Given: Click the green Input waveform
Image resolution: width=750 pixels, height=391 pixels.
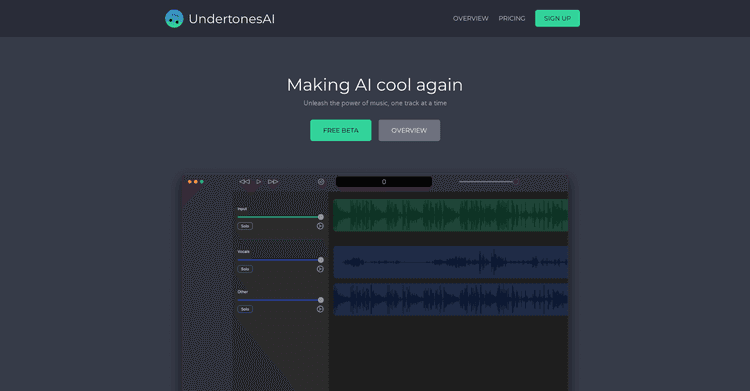Looking at the screenshot, I should (451, 215).
